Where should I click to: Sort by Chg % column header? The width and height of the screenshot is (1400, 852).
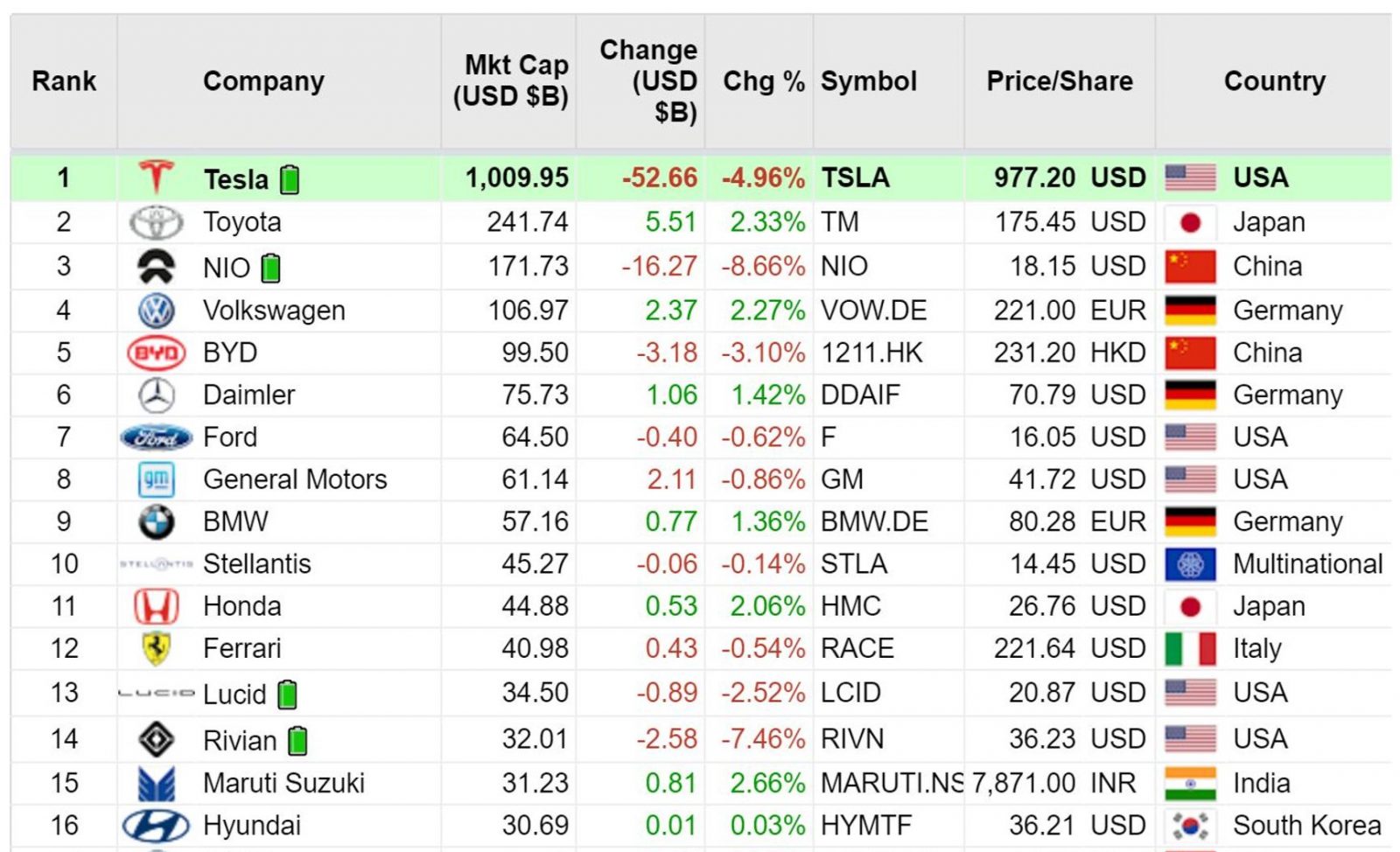click(x=763, y=81)
